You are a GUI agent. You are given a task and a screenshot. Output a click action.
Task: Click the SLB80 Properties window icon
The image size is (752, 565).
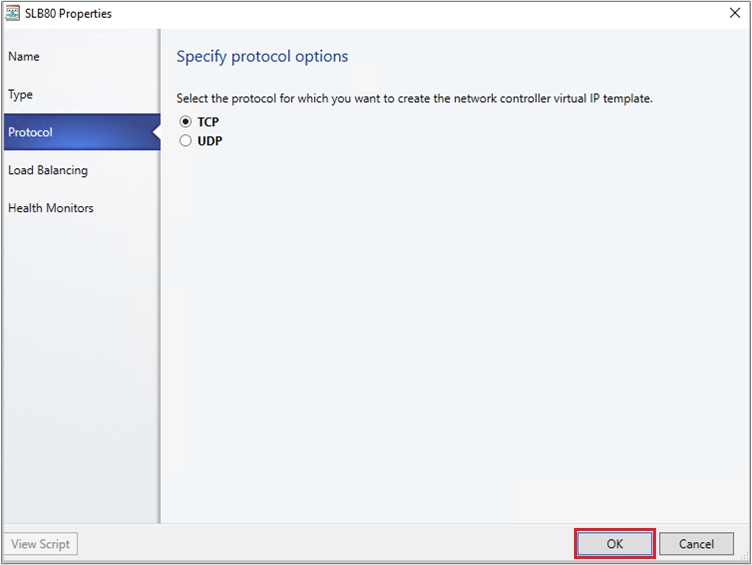14,14
